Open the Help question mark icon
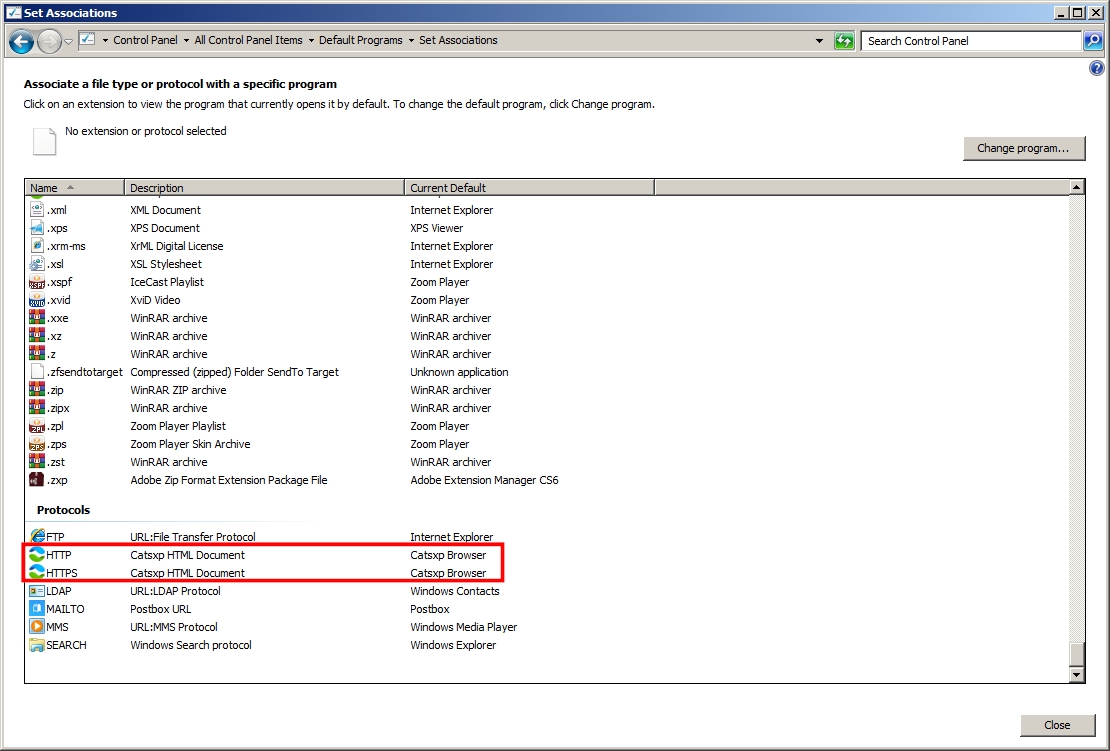 pos(1097,68)
